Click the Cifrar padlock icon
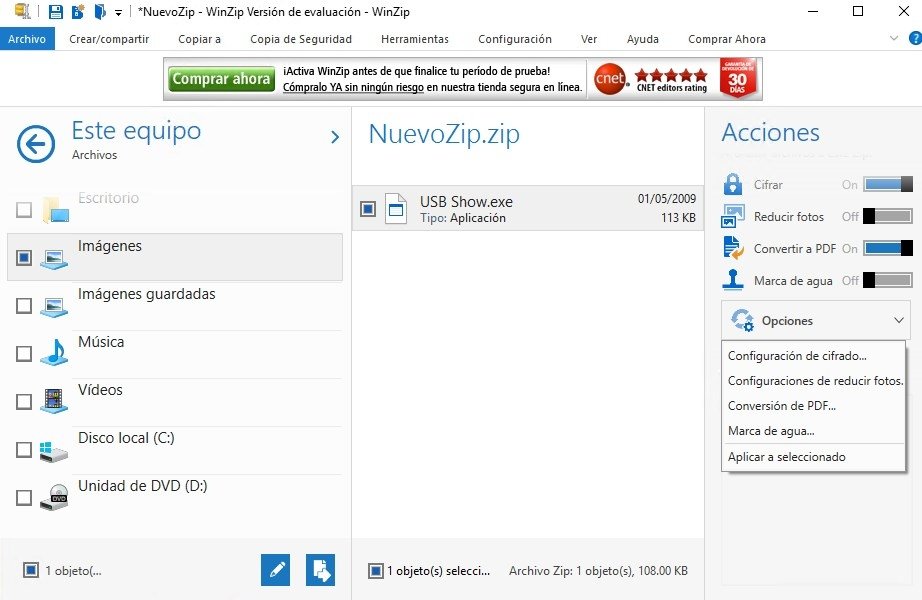922x600 pixels. pos(733,184)
